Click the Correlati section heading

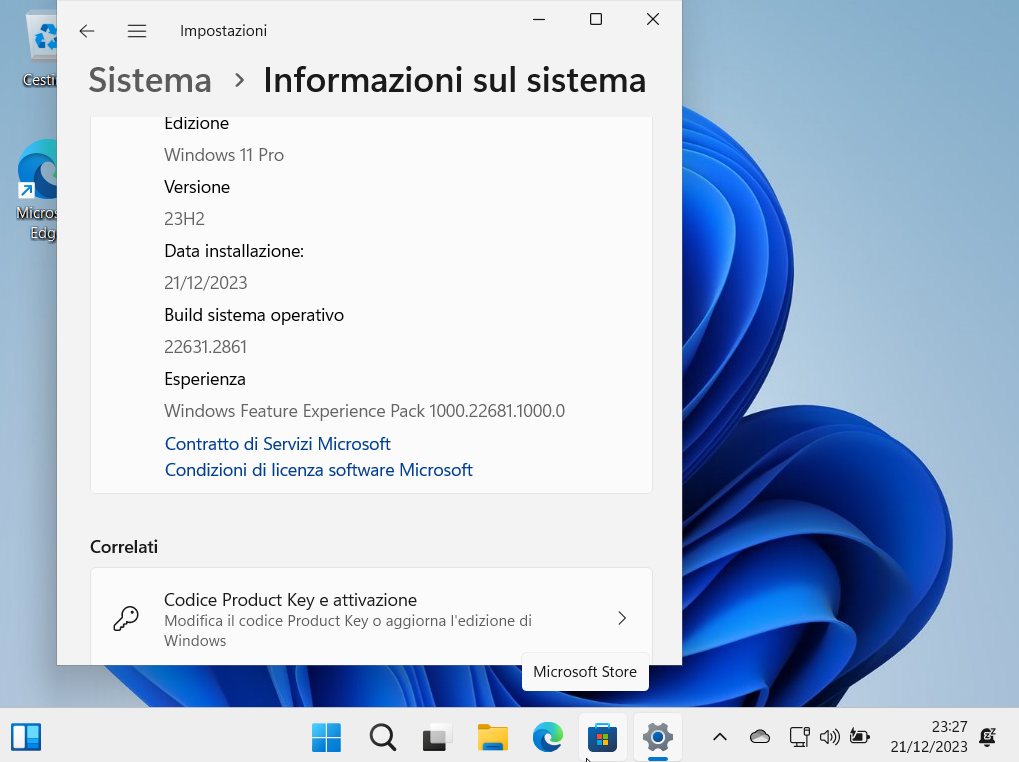(123, 547)
